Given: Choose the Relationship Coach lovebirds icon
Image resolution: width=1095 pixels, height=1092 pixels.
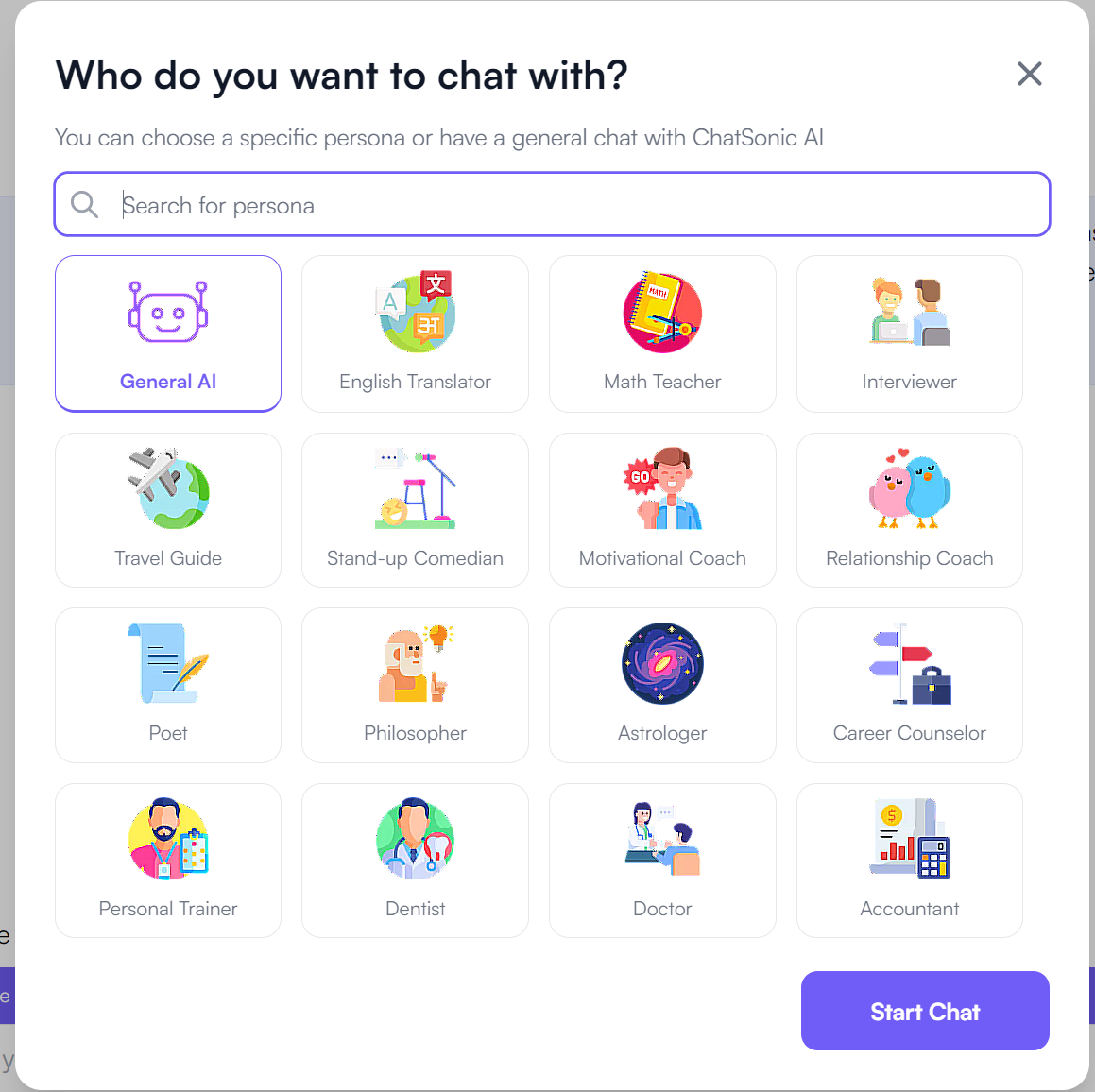Looking at the screenshot, I should 910,488.
